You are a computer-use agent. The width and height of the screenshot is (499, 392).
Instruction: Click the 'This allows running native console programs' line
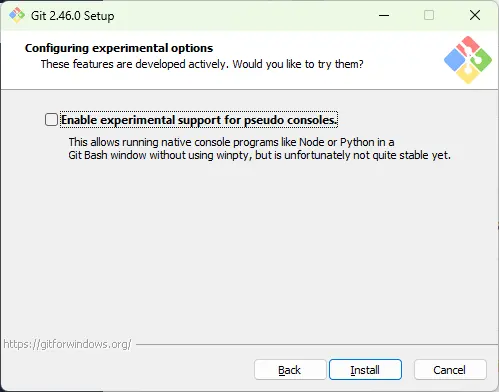pyautogui.click(x=231, y=142)
